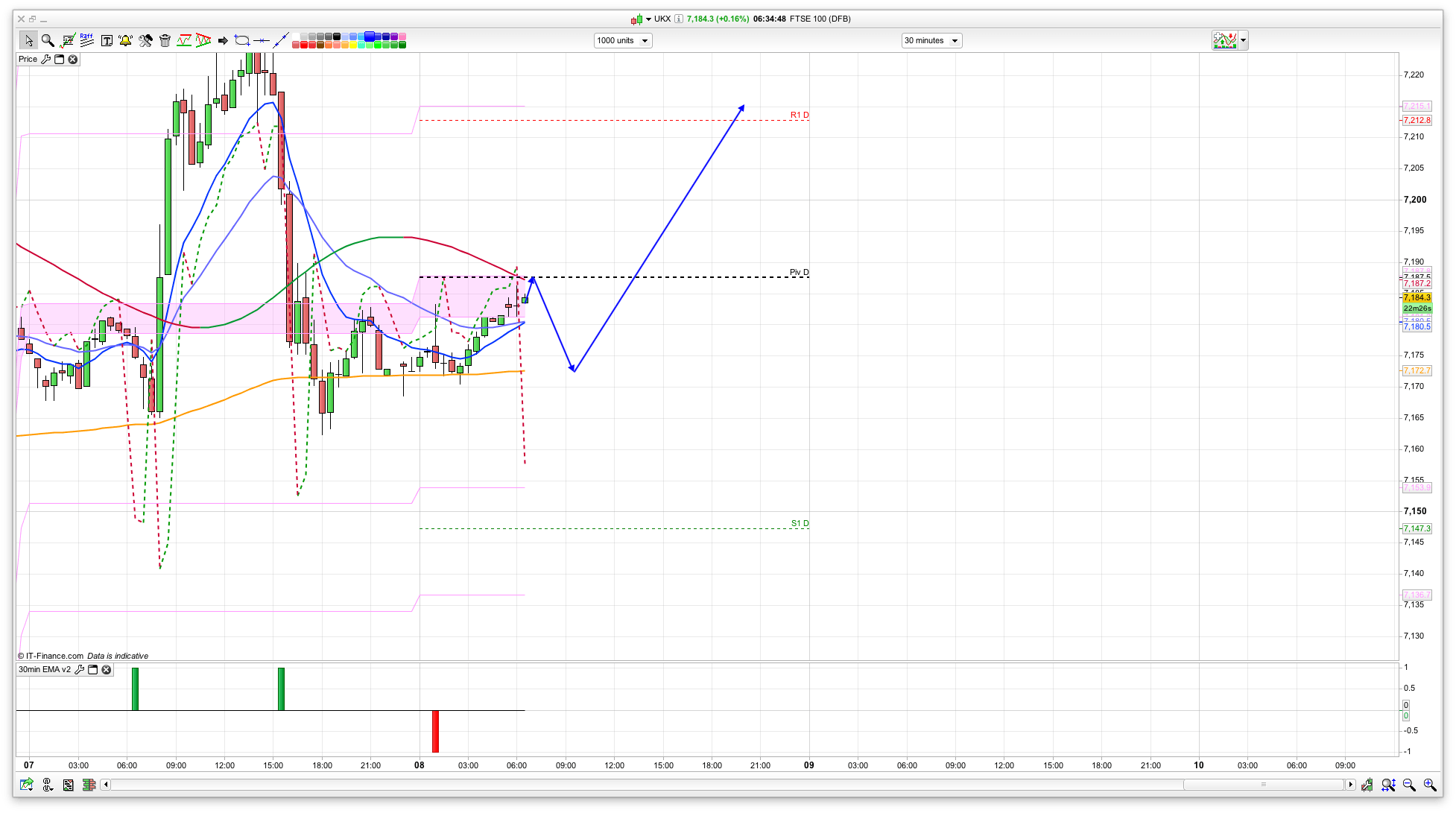Screen dimensions: 1456x813
Task: Open the alert bell tool
Action: (125, 40)
